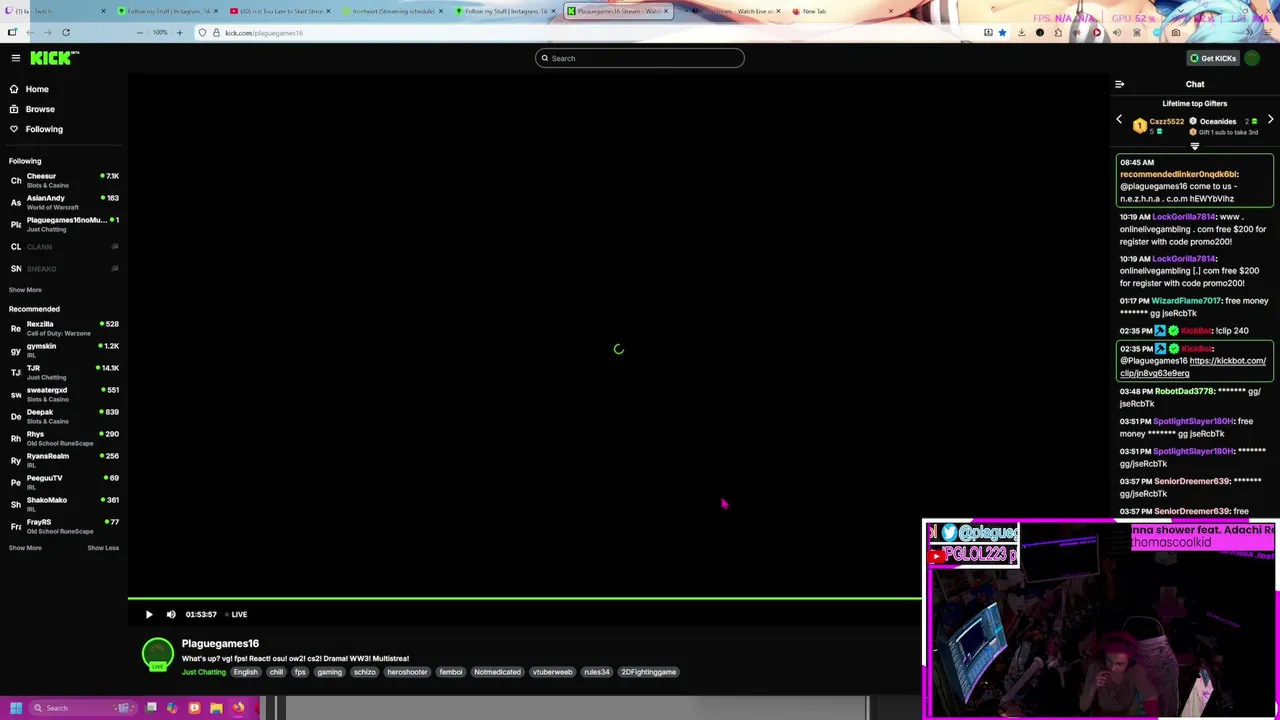Zoom in browser with plus button
Viewport: 1280px width, 720px height.
(x=180, y=33)
